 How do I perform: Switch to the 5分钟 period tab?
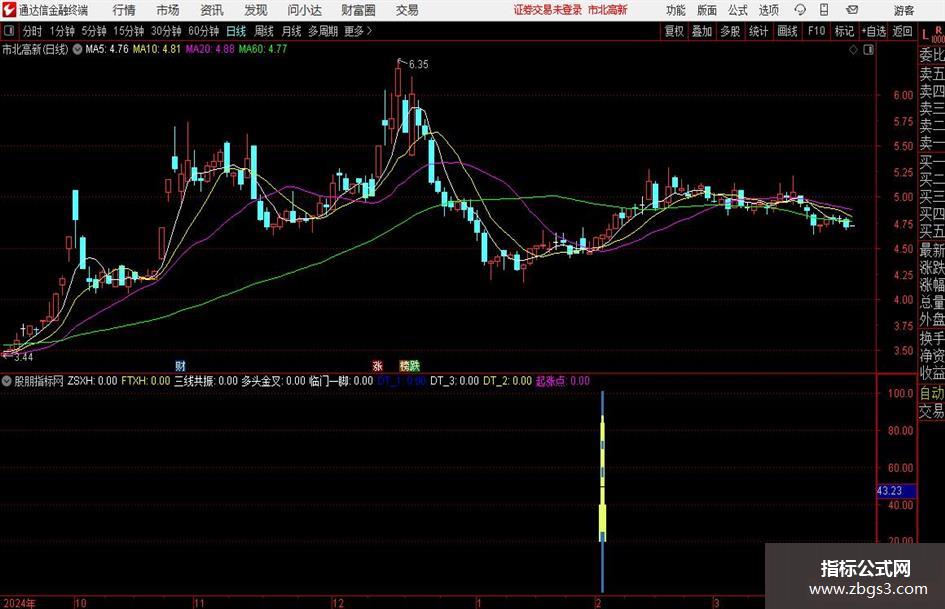pos(94,31)
